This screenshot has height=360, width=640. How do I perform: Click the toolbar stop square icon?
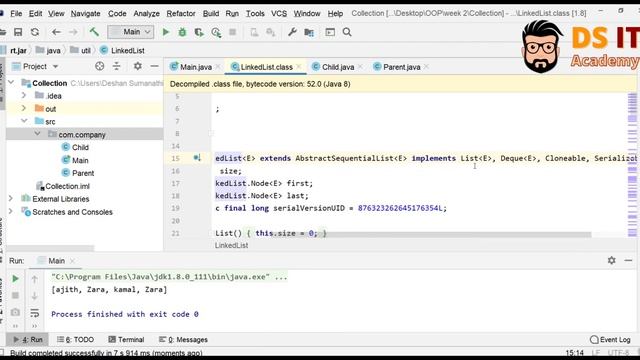[x=233, y=32]
